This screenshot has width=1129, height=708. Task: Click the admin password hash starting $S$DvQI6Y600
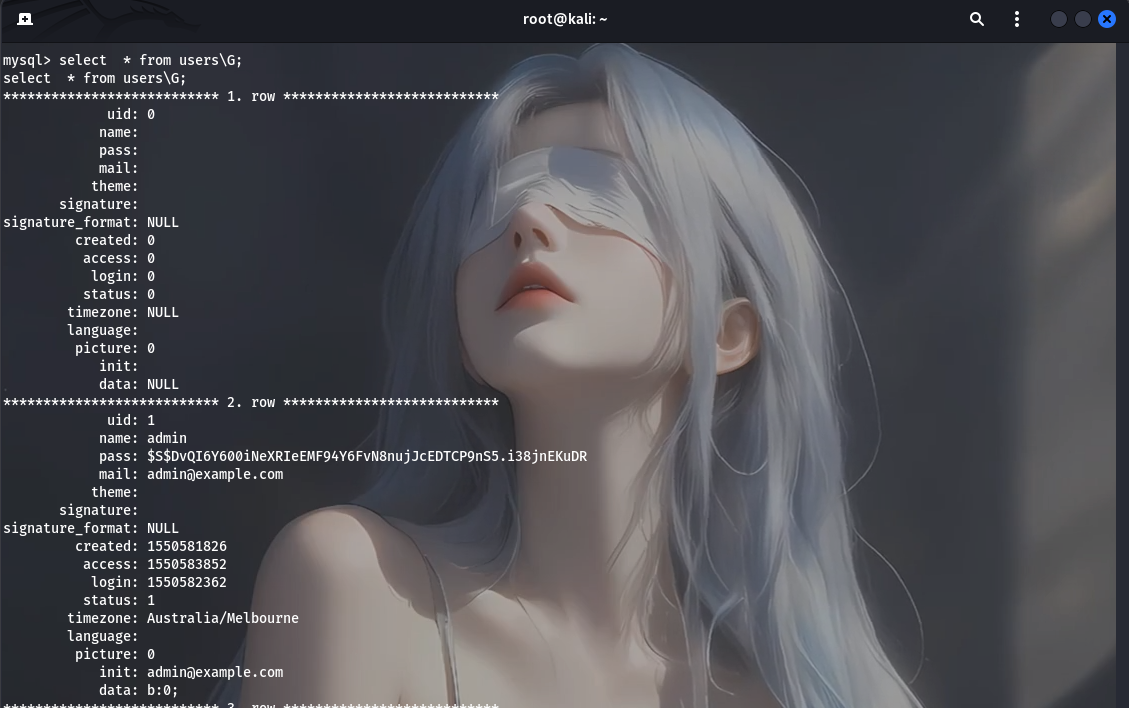coord(367,457)
